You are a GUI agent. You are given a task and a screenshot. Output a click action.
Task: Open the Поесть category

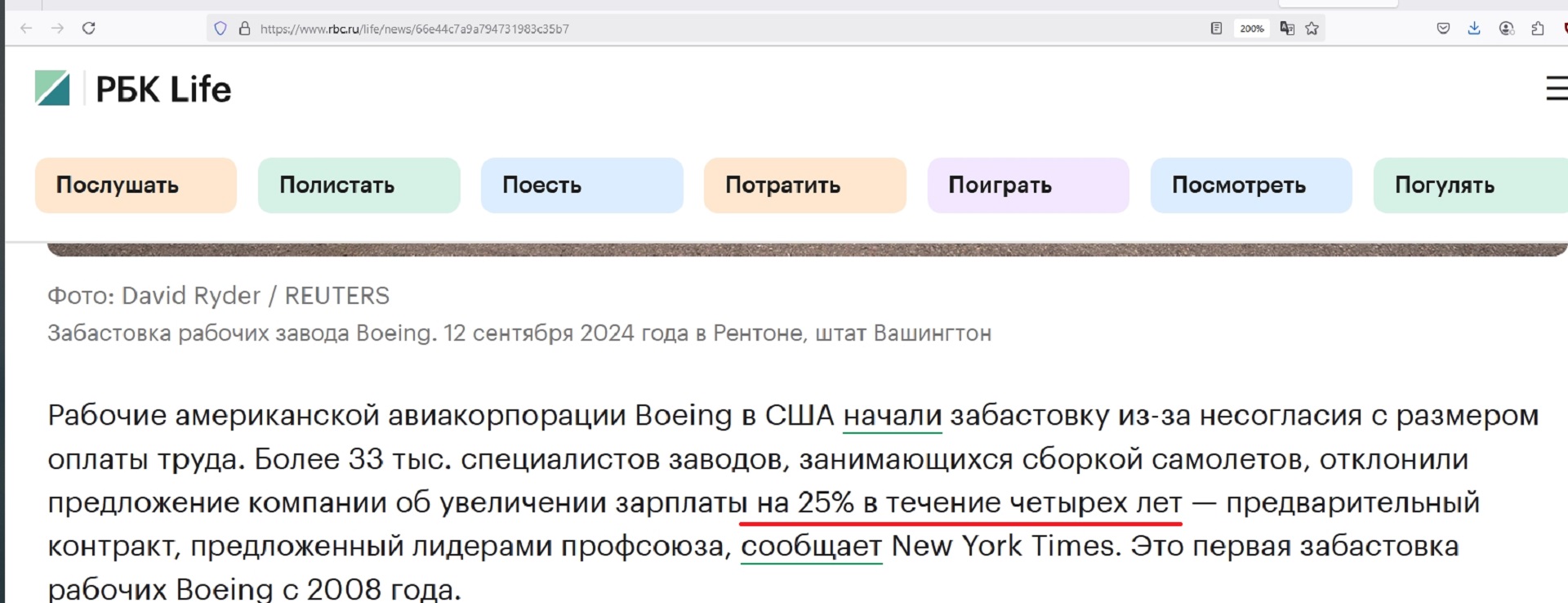tap(582, 185)
